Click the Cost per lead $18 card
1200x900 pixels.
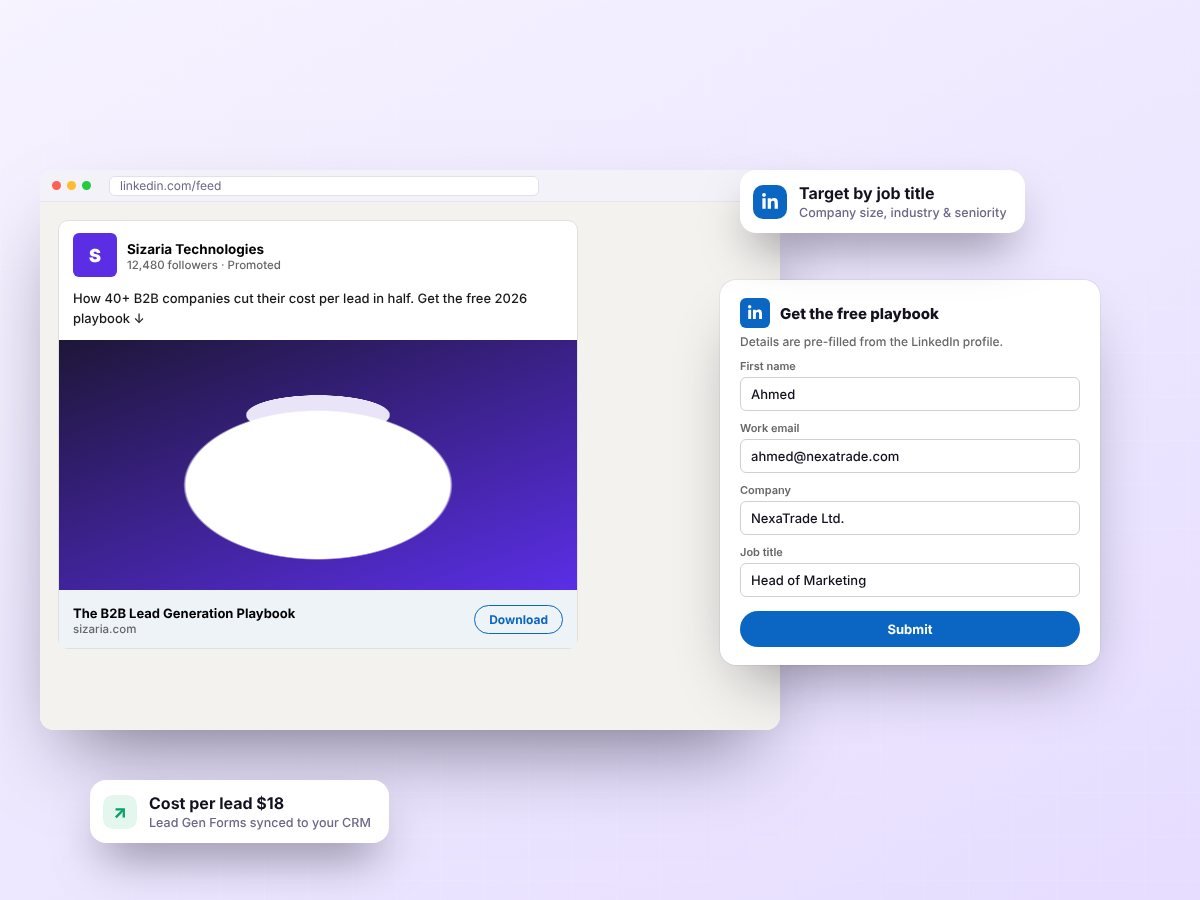239,811
